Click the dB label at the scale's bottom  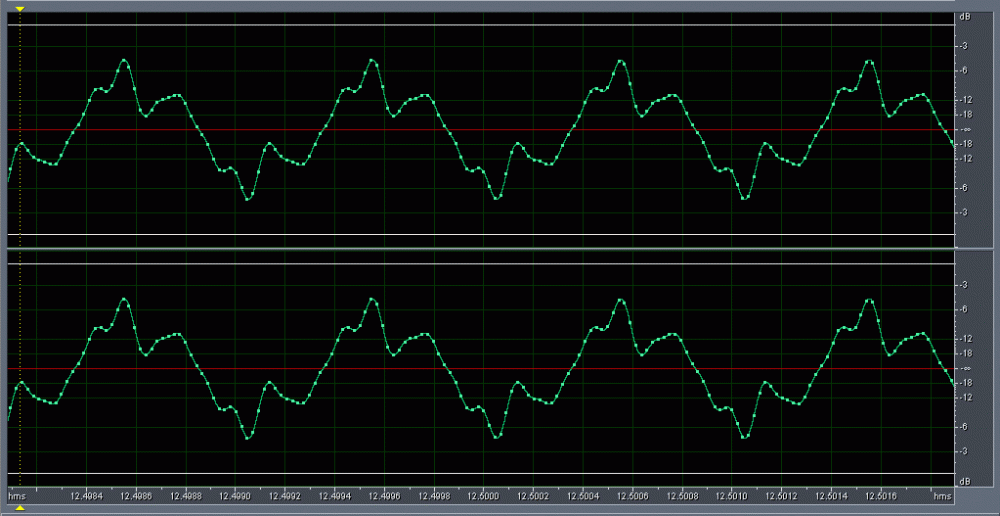point(966,482)
